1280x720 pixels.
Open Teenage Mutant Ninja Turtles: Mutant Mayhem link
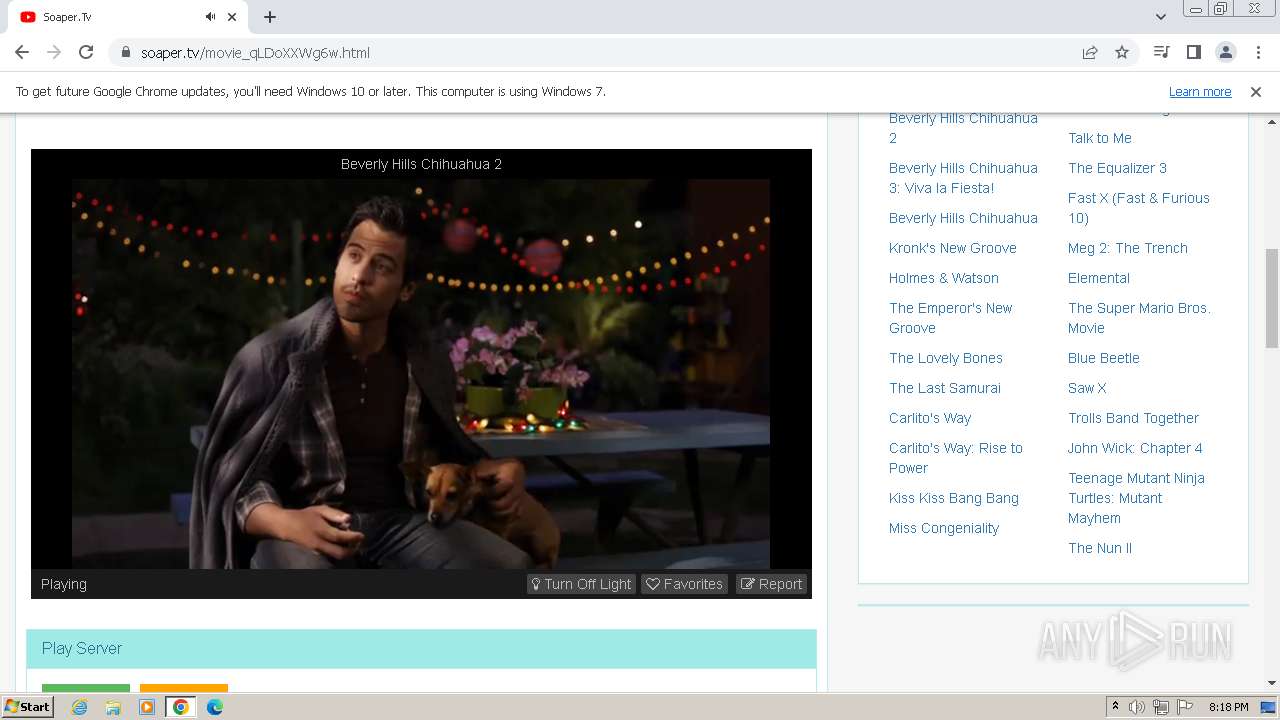(x=1136, y=498)
